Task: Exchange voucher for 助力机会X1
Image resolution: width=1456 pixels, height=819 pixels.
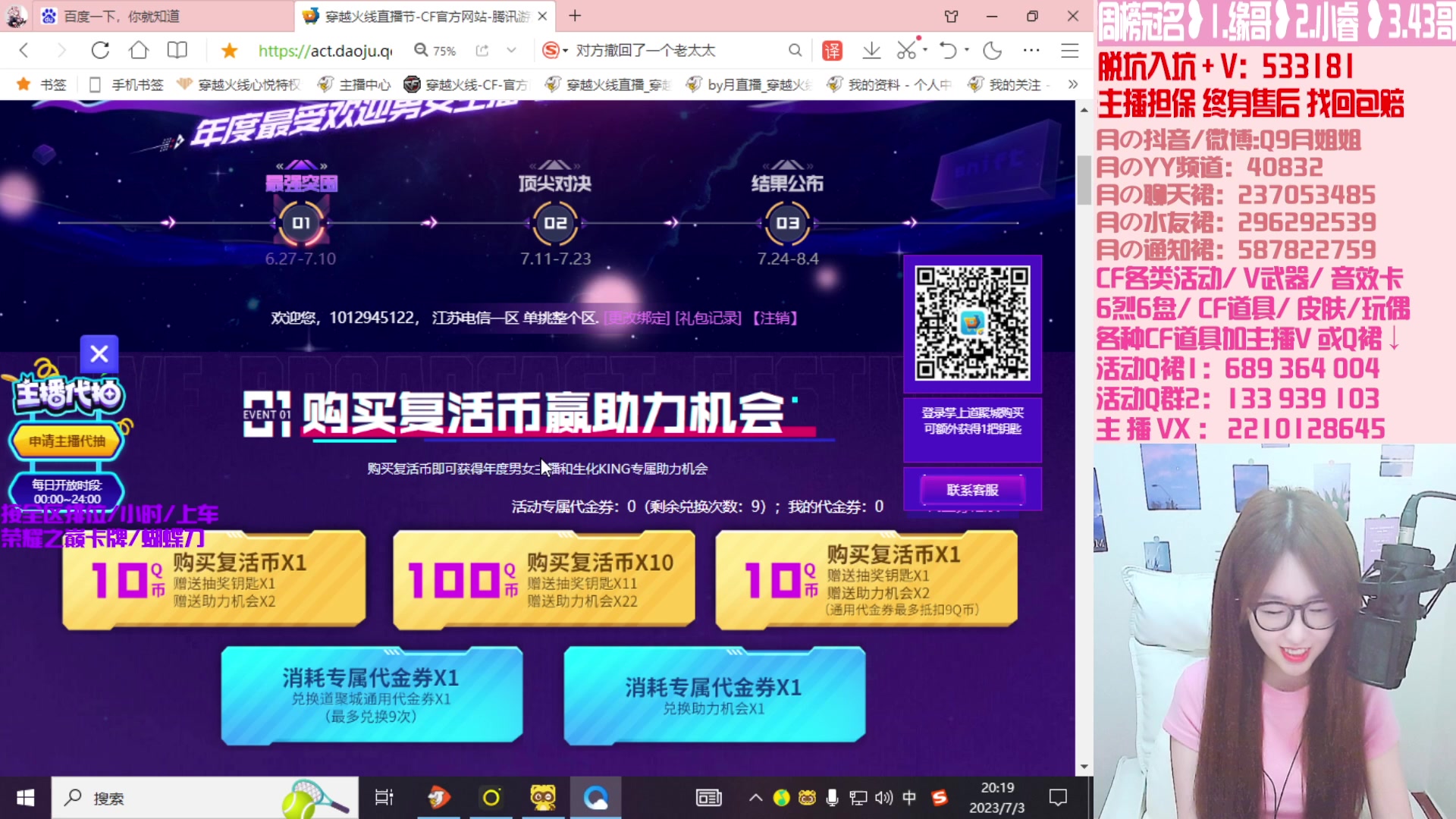Action: click(714, 695)
